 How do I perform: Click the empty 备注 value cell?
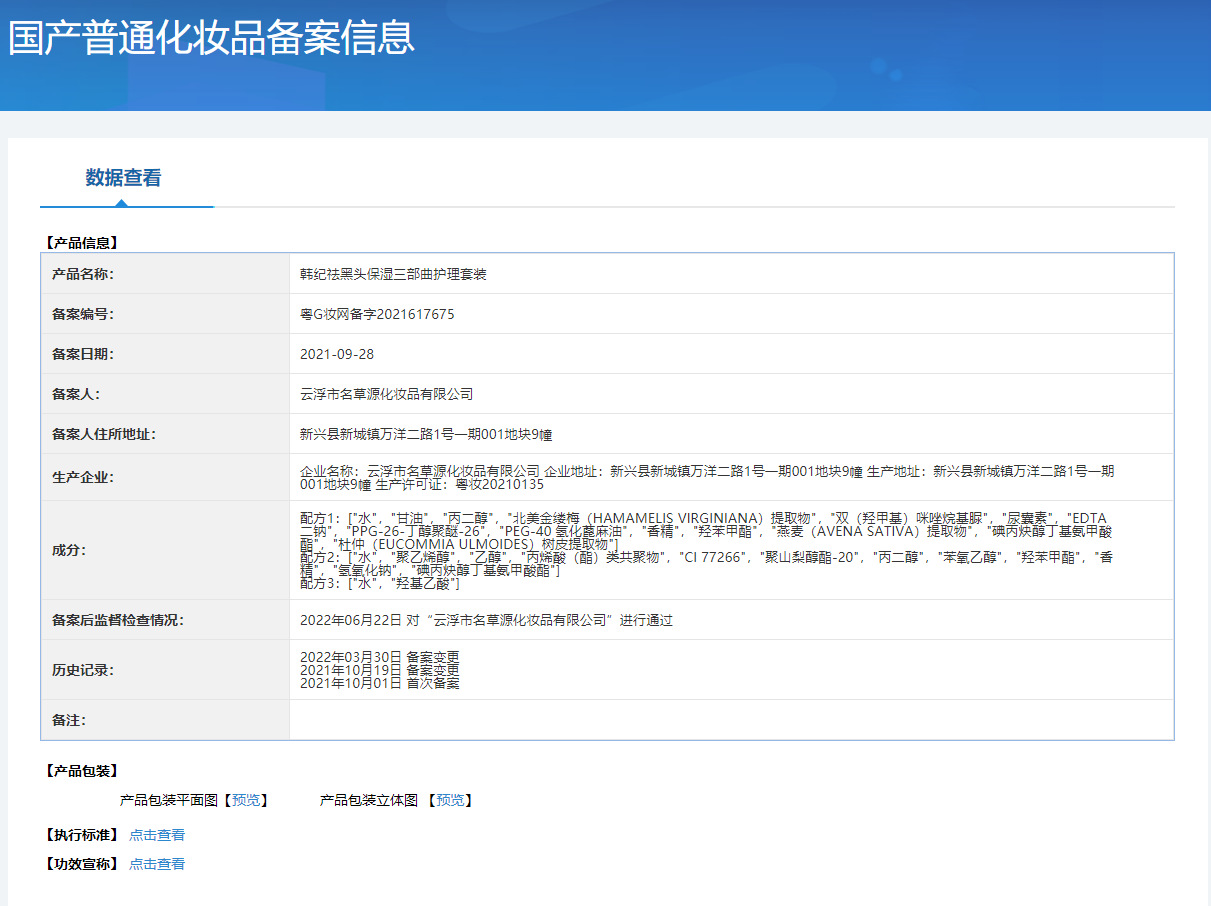click(731, 720)
